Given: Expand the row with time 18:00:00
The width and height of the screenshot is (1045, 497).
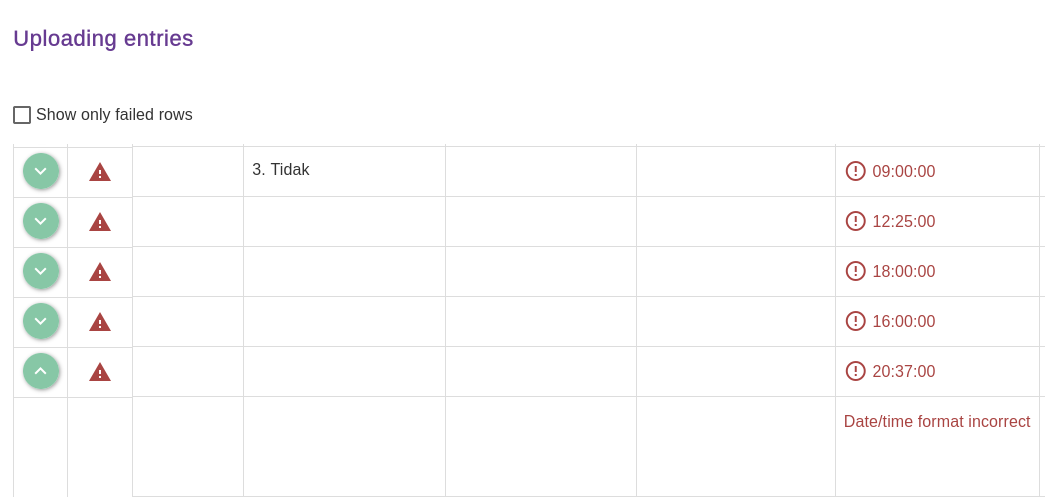Looking at the screenshot, I should point(41,271).
